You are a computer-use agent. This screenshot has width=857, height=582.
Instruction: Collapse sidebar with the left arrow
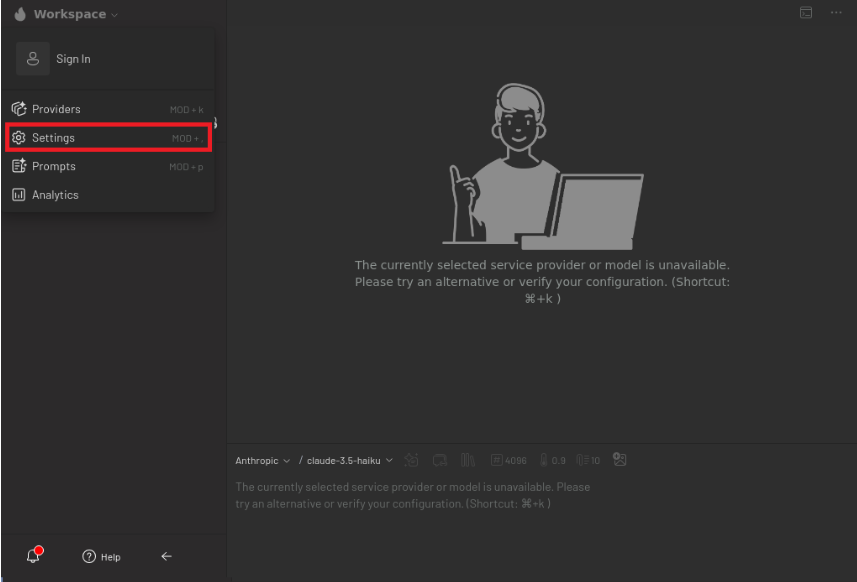[x=166, y=557]
